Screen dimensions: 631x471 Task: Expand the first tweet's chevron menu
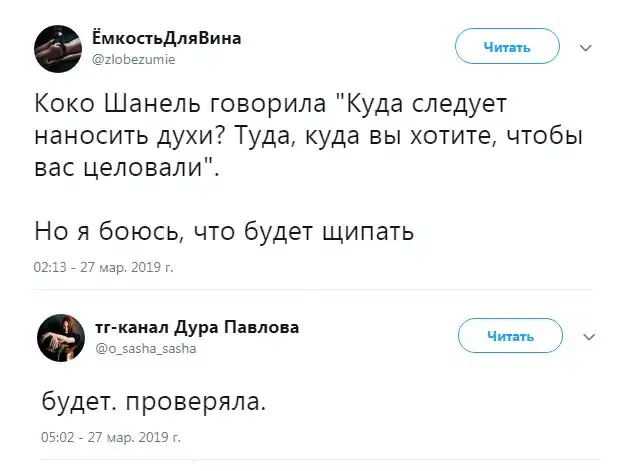[586, 48]
